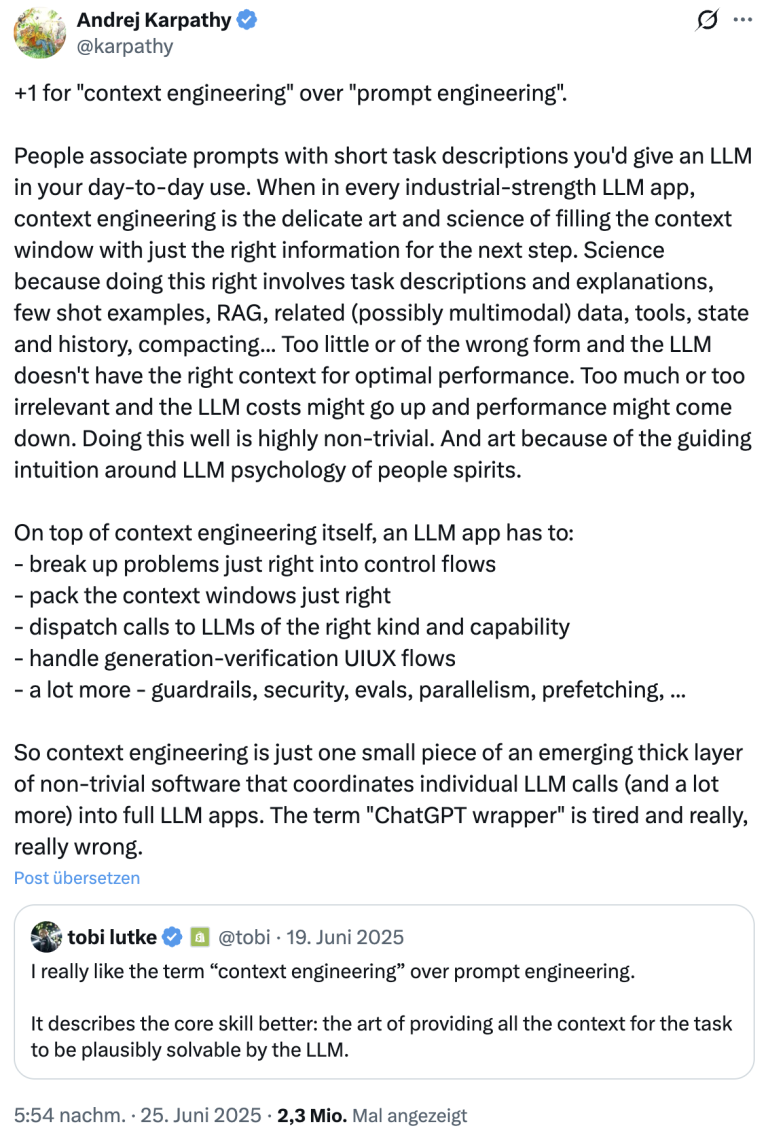This screenshot has height=1145, width=766.
Task: Click the name 'Andrej Karpathy'
Action: tap(157, 17)
